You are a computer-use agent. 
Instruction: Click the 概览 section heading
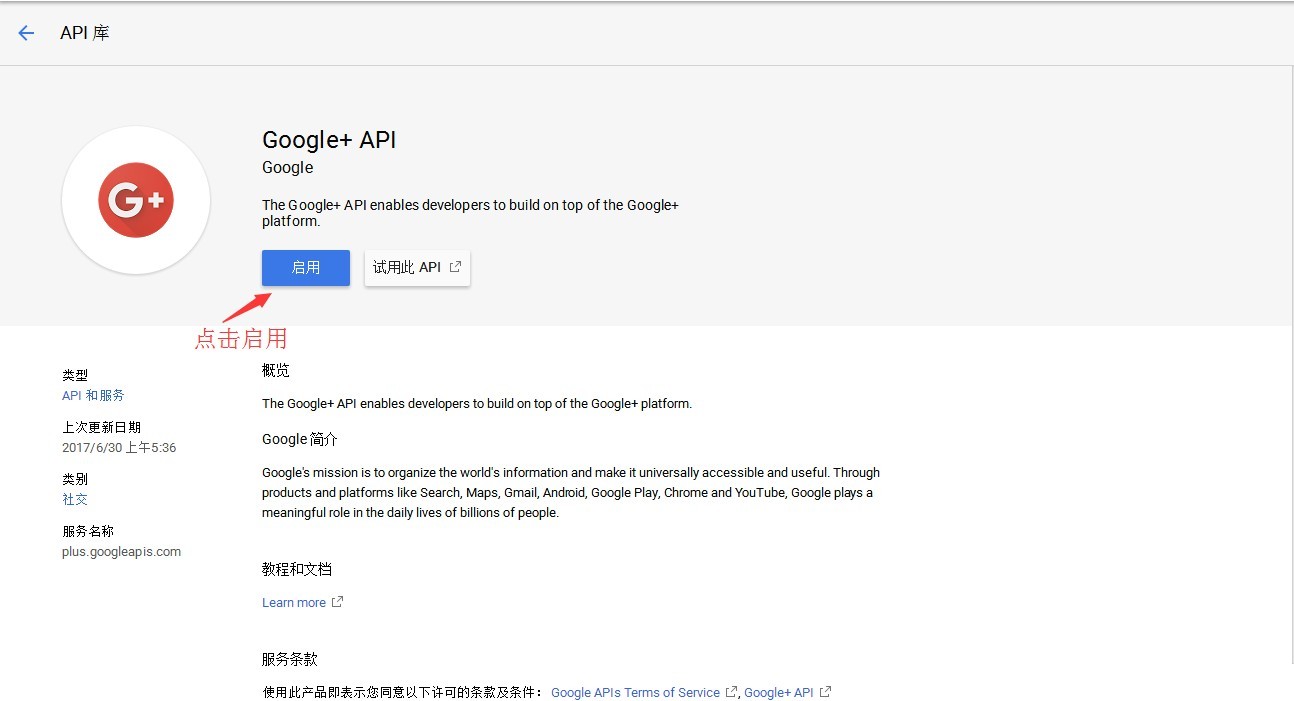[276, 371]
